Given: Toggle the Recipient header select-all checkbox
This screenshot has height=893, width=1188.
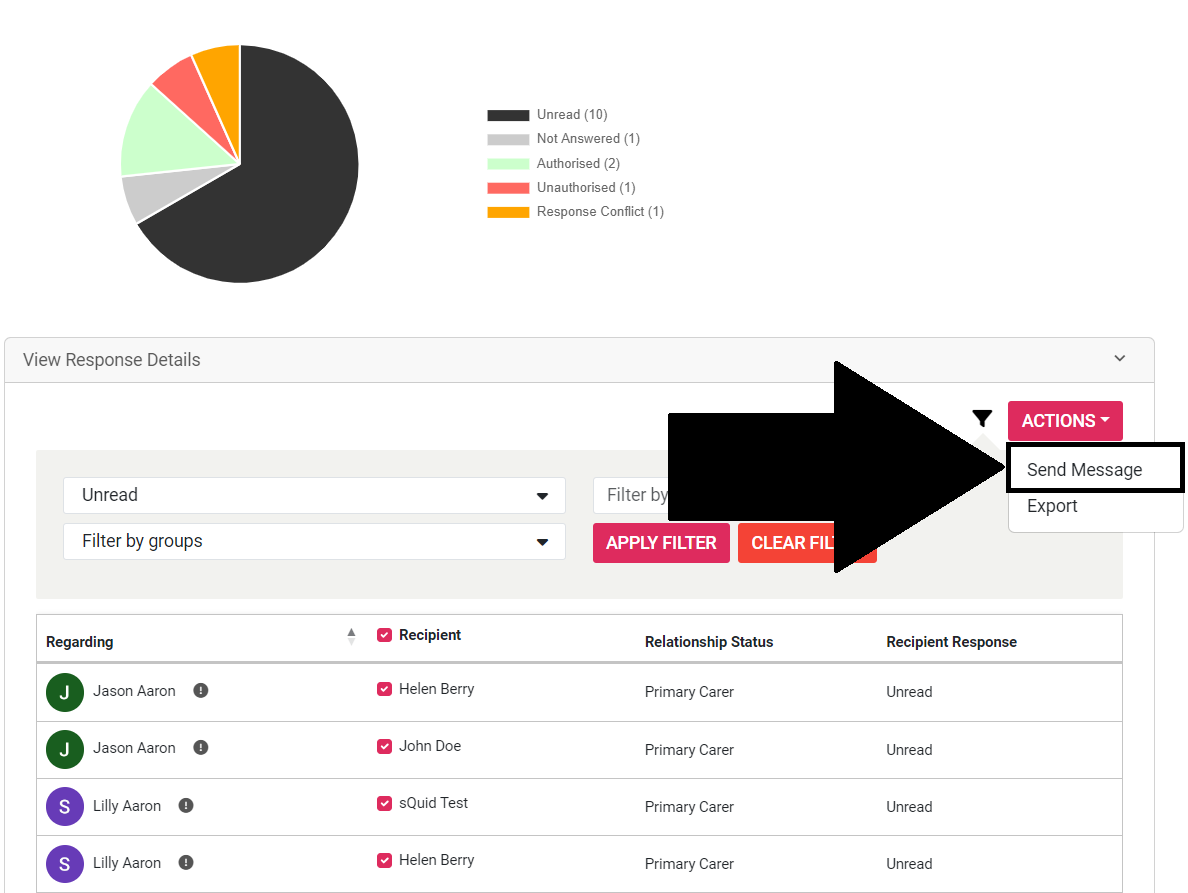Looking at the screenshot, I should click(x=384, y=635).
